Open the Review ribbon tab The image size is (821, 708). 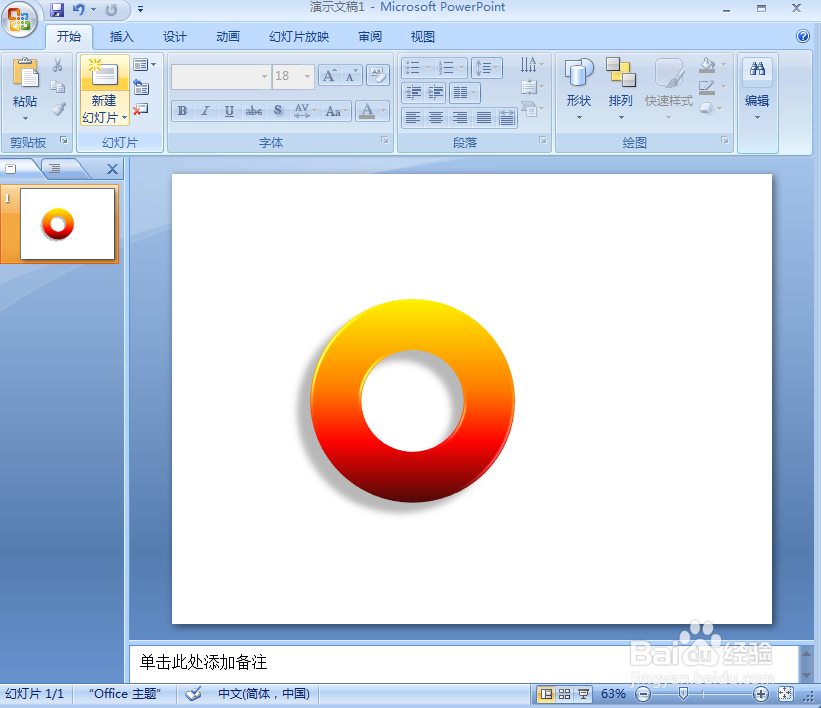pyautogui.click(x=370, y=37)
